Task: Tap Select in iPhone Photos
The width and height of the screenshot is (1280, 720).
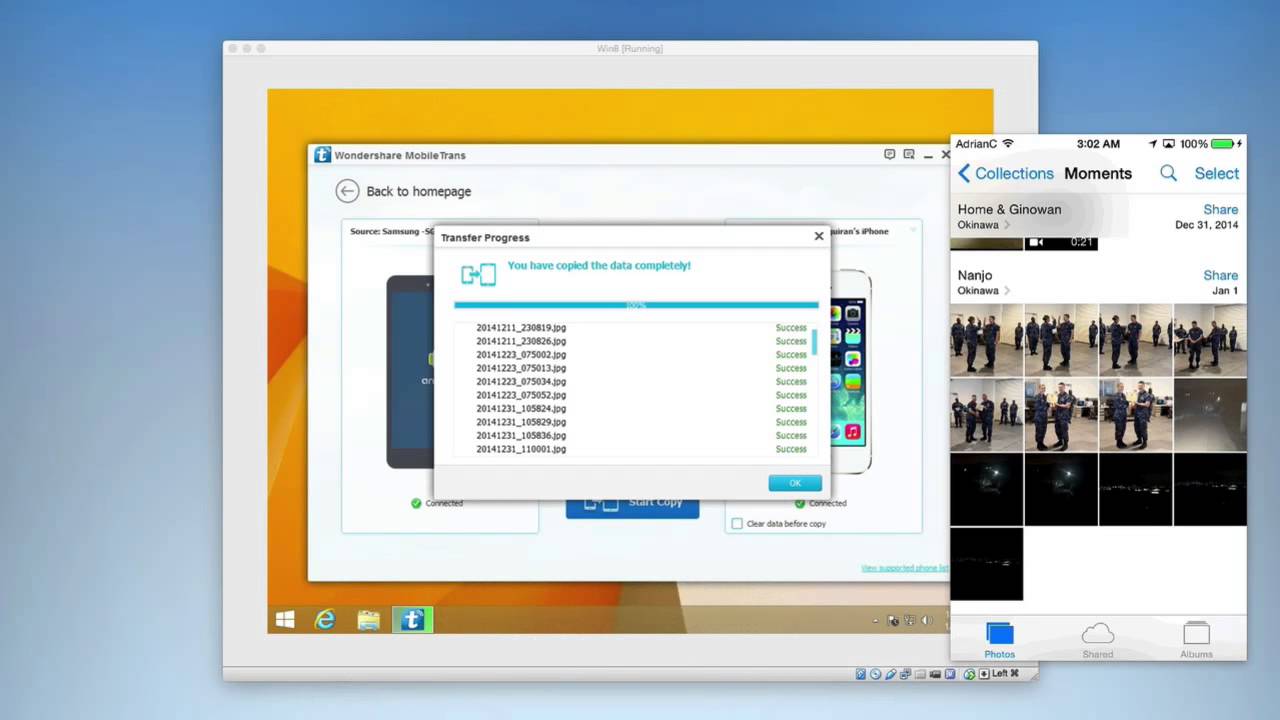Action: click(x=1217, y=173)
